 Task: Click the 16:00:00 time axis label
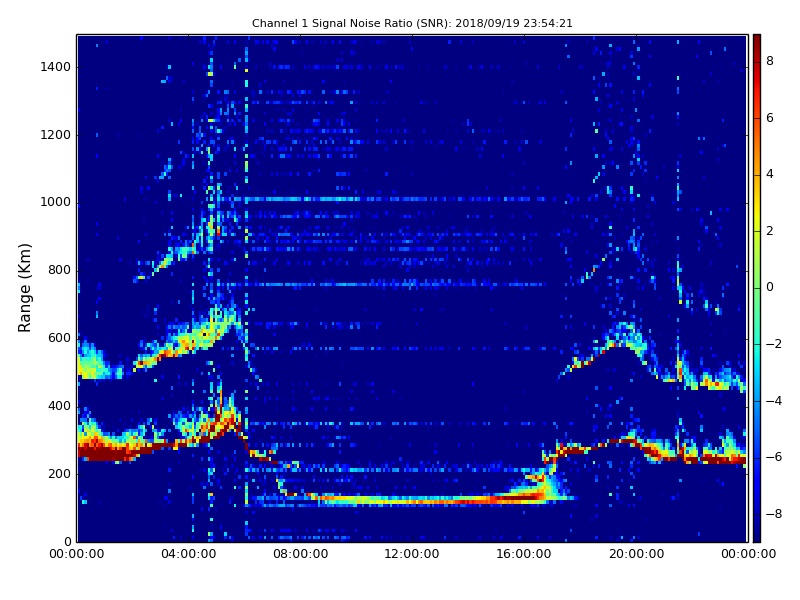coord(524,554)
